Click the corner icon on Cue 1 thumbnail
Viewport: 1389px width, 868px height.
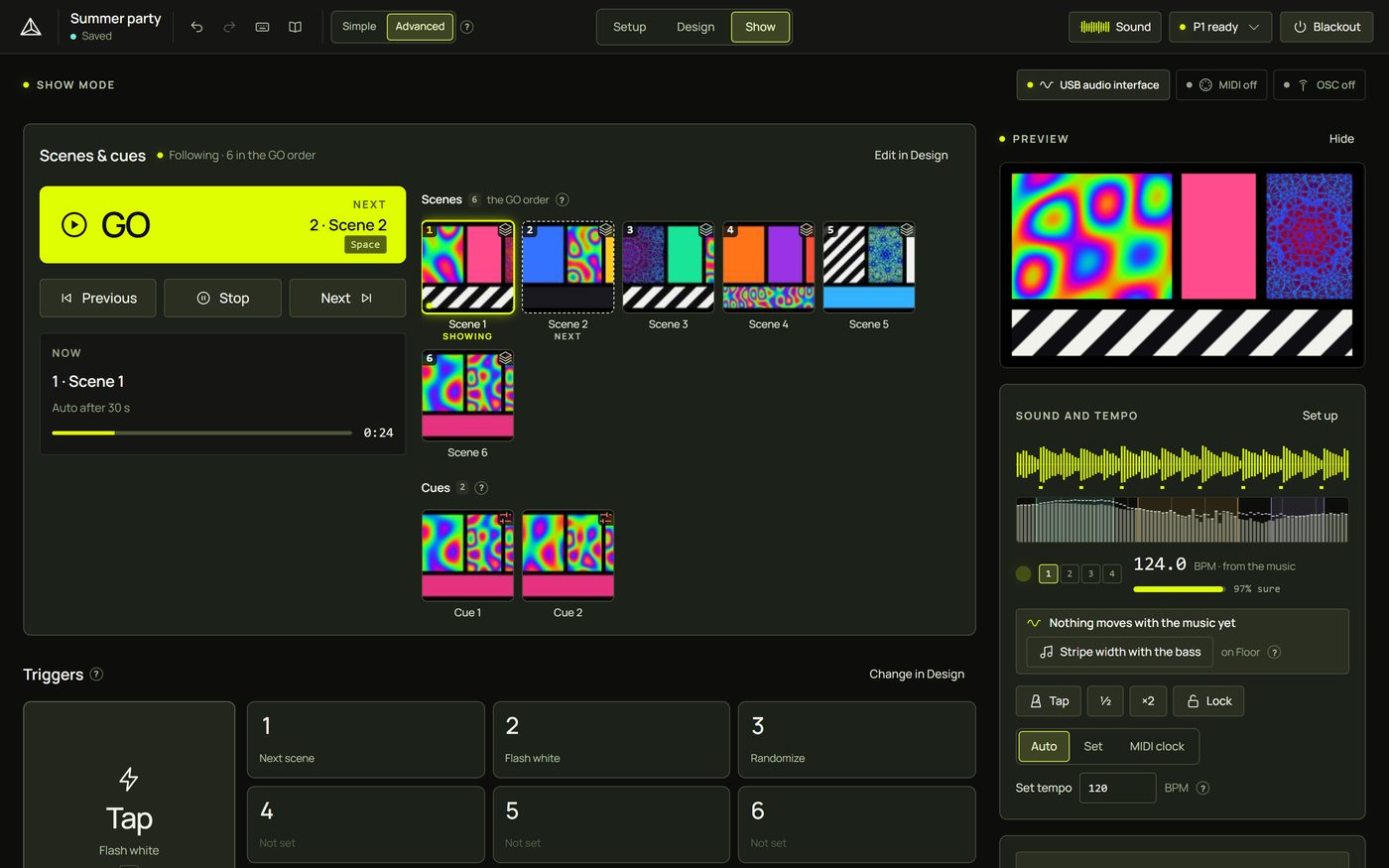coord(505,518)
